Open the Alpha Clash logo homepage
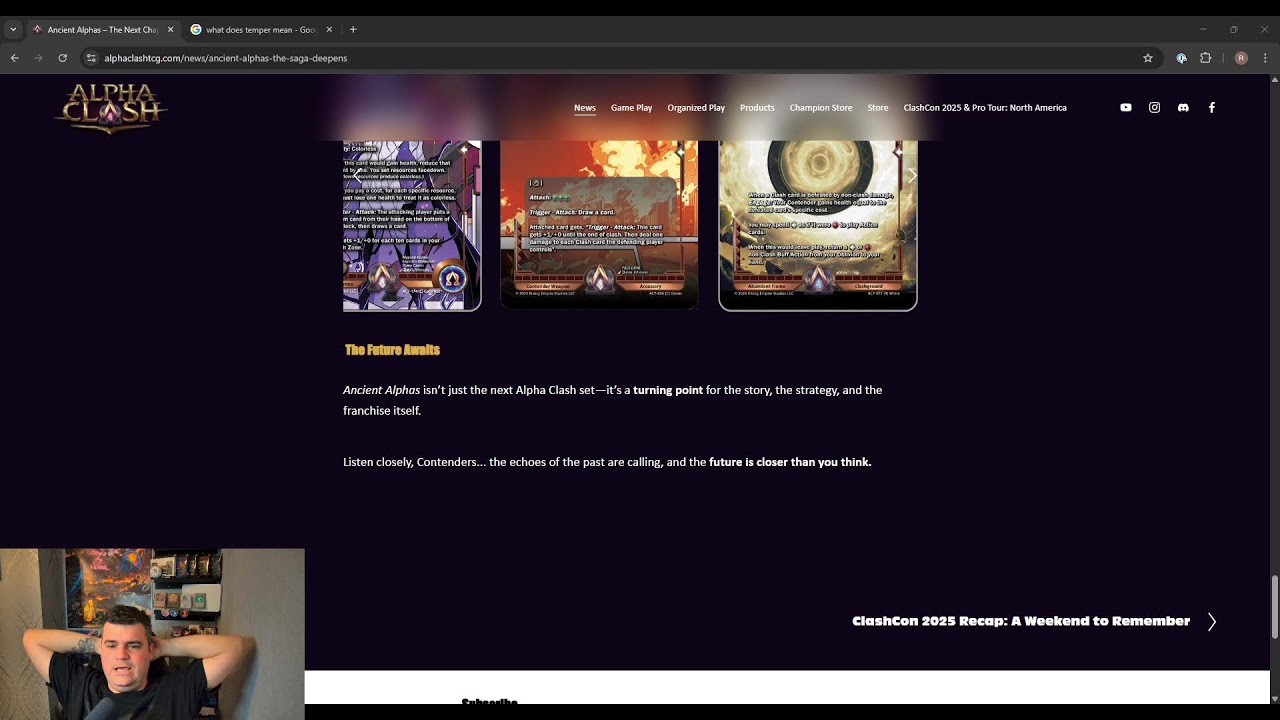The image size is (1280, 720). pos(111,107)
